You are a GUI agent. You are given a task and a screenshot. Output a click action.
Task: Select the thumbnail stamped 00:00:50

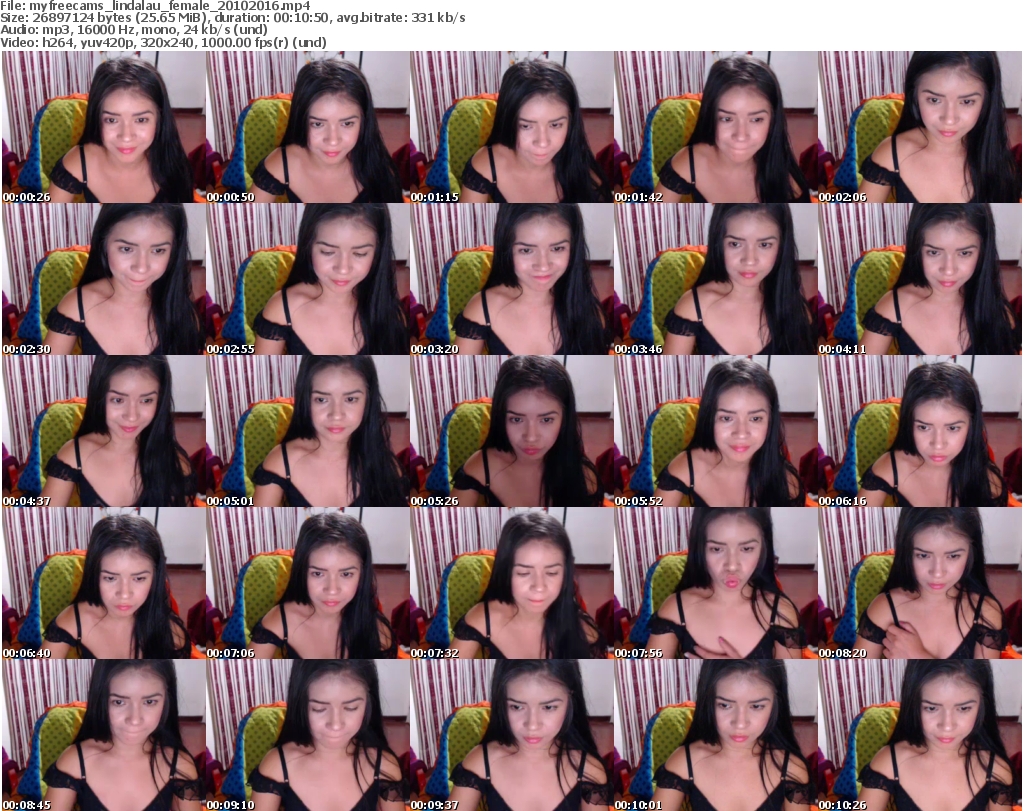point(308,127)
